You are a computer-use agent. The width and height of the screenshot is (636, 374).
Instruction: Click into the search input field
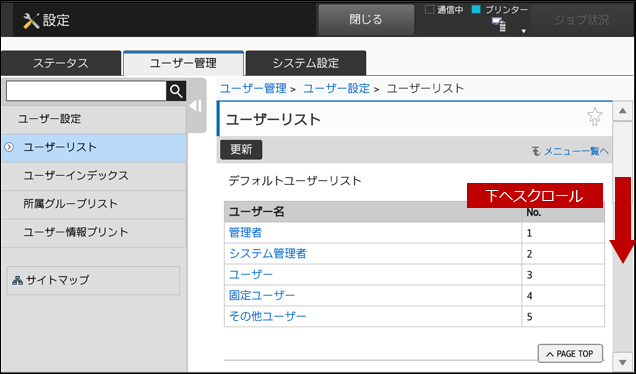[x=86, y=91]
